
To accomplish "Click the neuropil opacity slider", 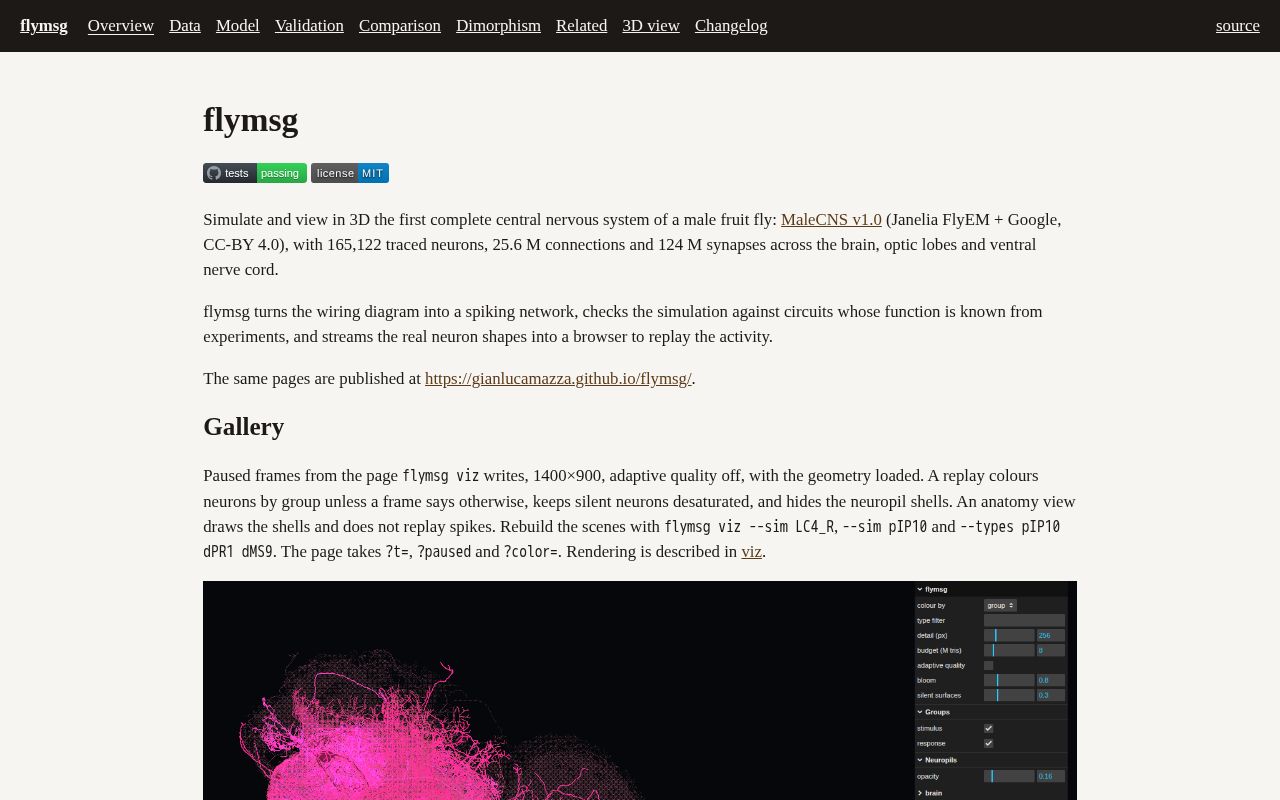I will click(1009, 776).
